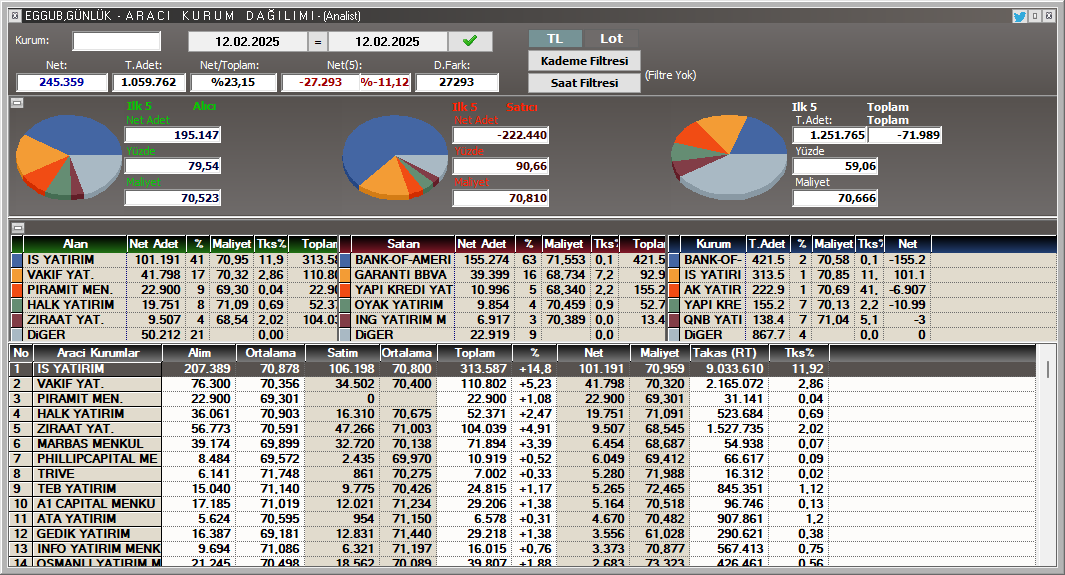Click the D.Fark value 27293
The image size is (1065, 575).
(x=456, y=82)
